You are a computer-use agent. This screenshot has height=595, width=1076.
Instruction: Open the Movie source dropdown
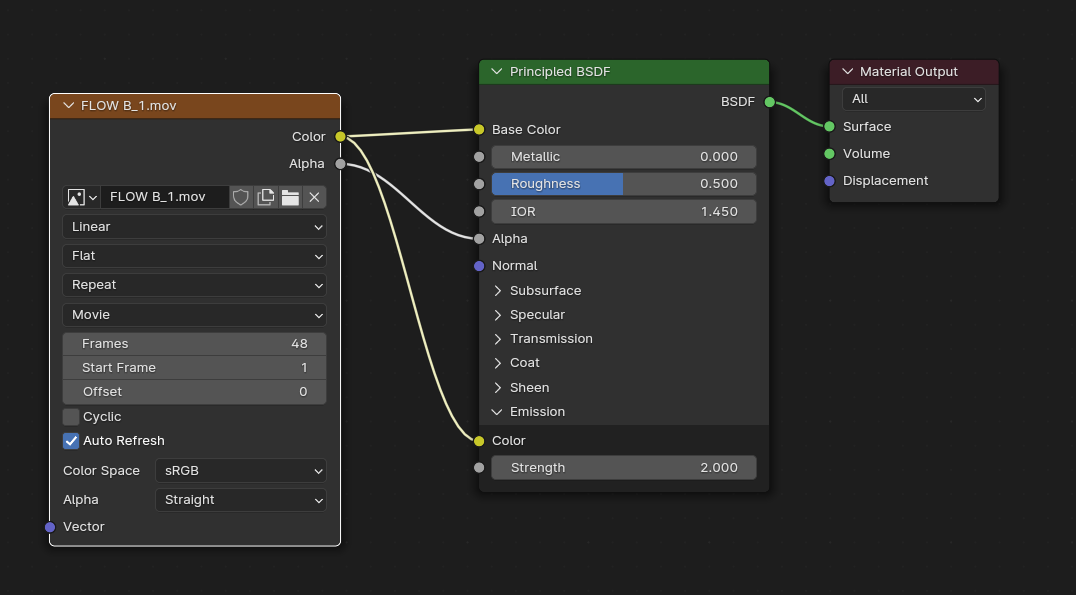(x=194, y=314)
